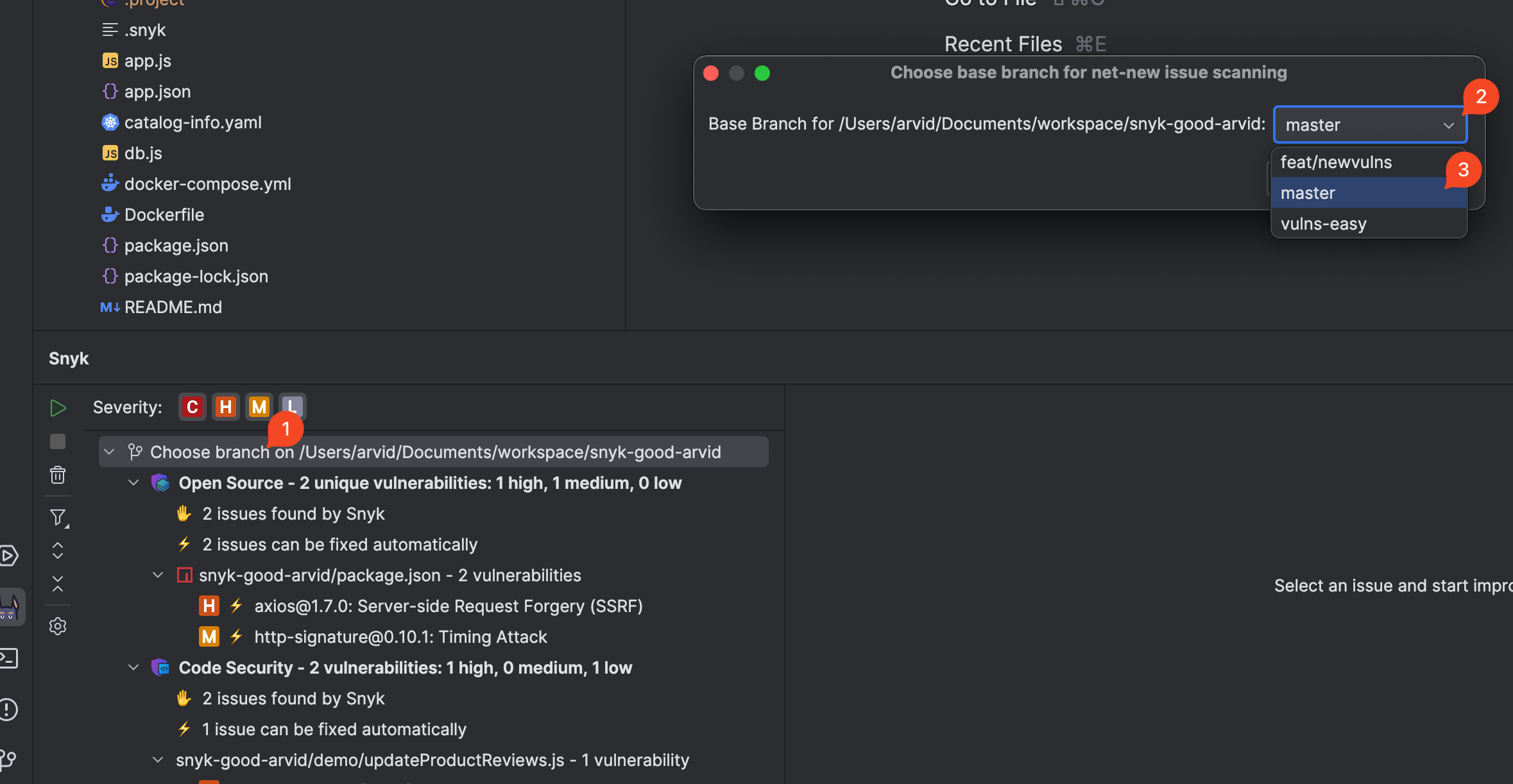Clean scan results using the trash icon
Screen dimensions: 1513x784
coord(58,475)
